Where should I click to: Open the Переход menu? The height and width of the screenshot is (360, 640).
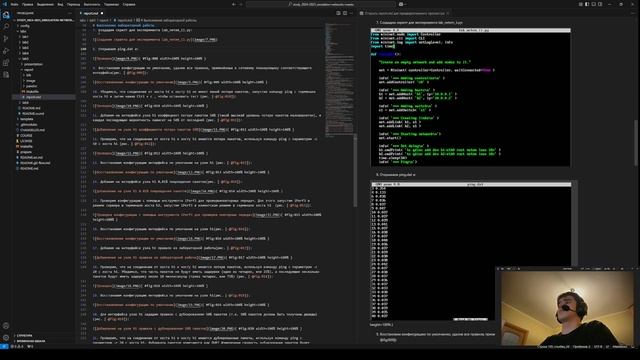pos(73,4)
